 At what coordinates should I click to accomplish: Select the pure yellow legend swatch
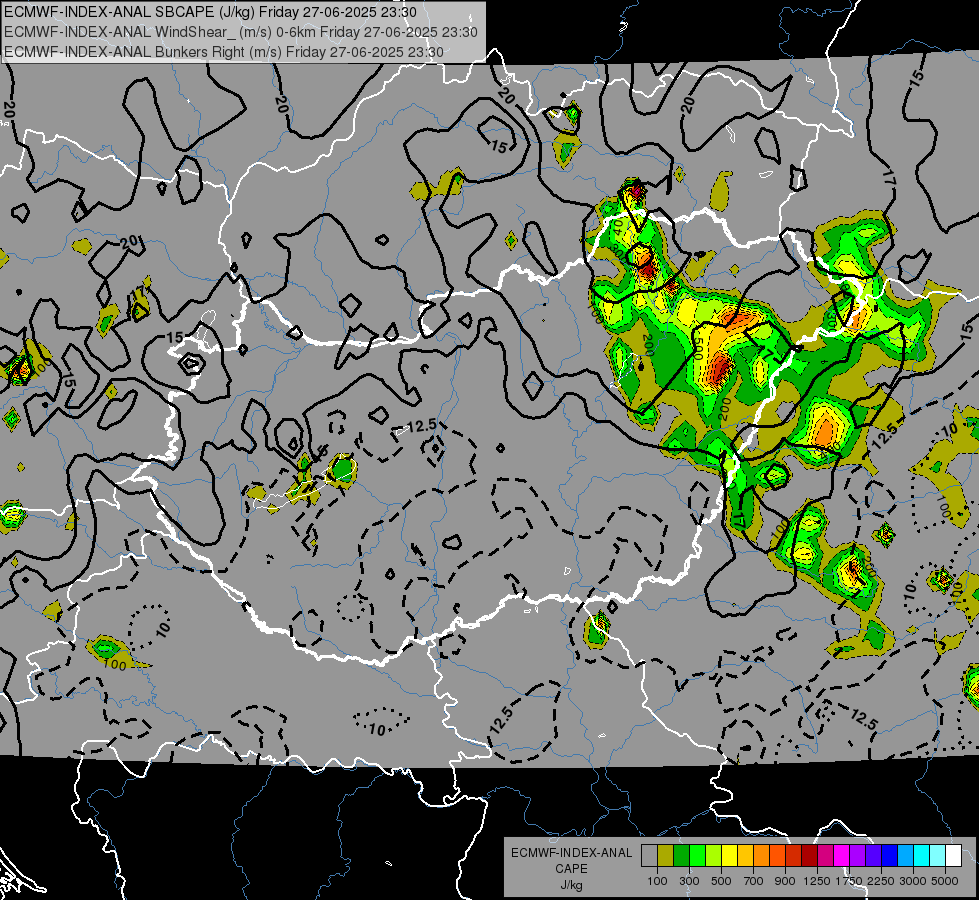[x=729, y=855]
